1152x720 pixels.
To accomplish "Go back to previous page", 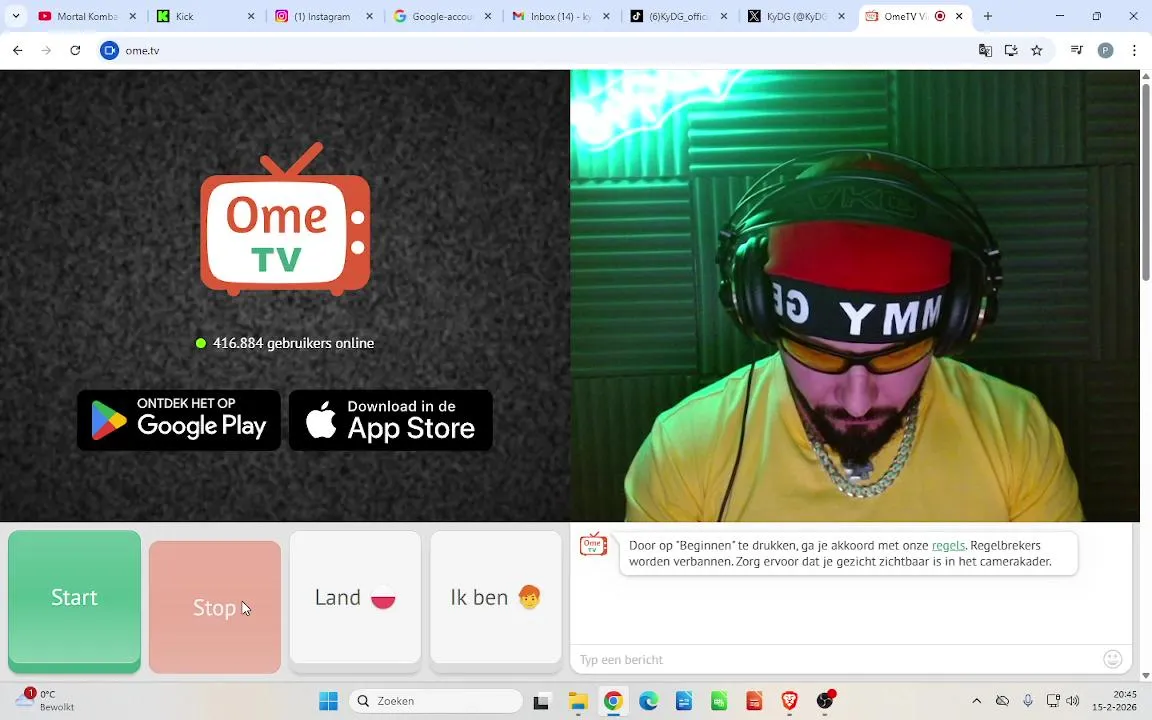I will [18, 50].
